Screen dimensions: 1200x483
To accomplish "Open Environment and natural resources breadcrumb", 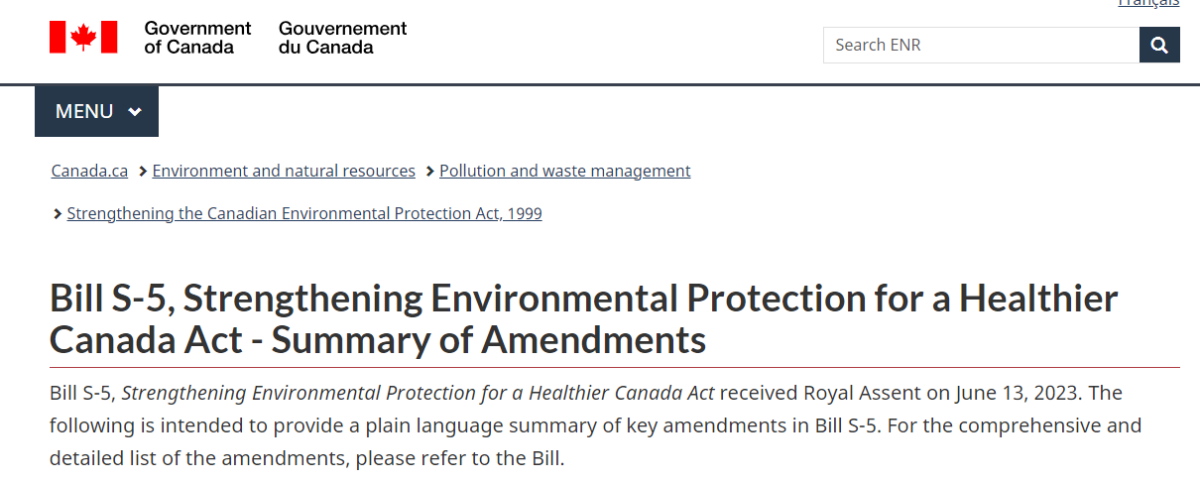I will [x=283, y=171].
